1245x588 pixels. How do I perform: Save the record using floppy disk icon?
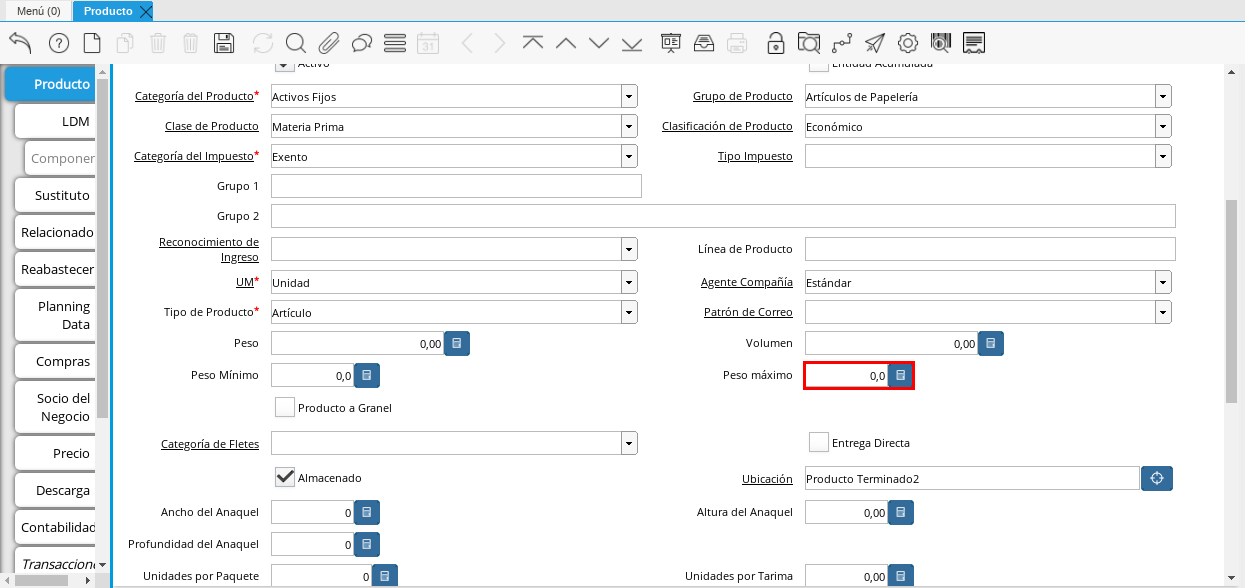pyautogui.click(x=224, y=43)
